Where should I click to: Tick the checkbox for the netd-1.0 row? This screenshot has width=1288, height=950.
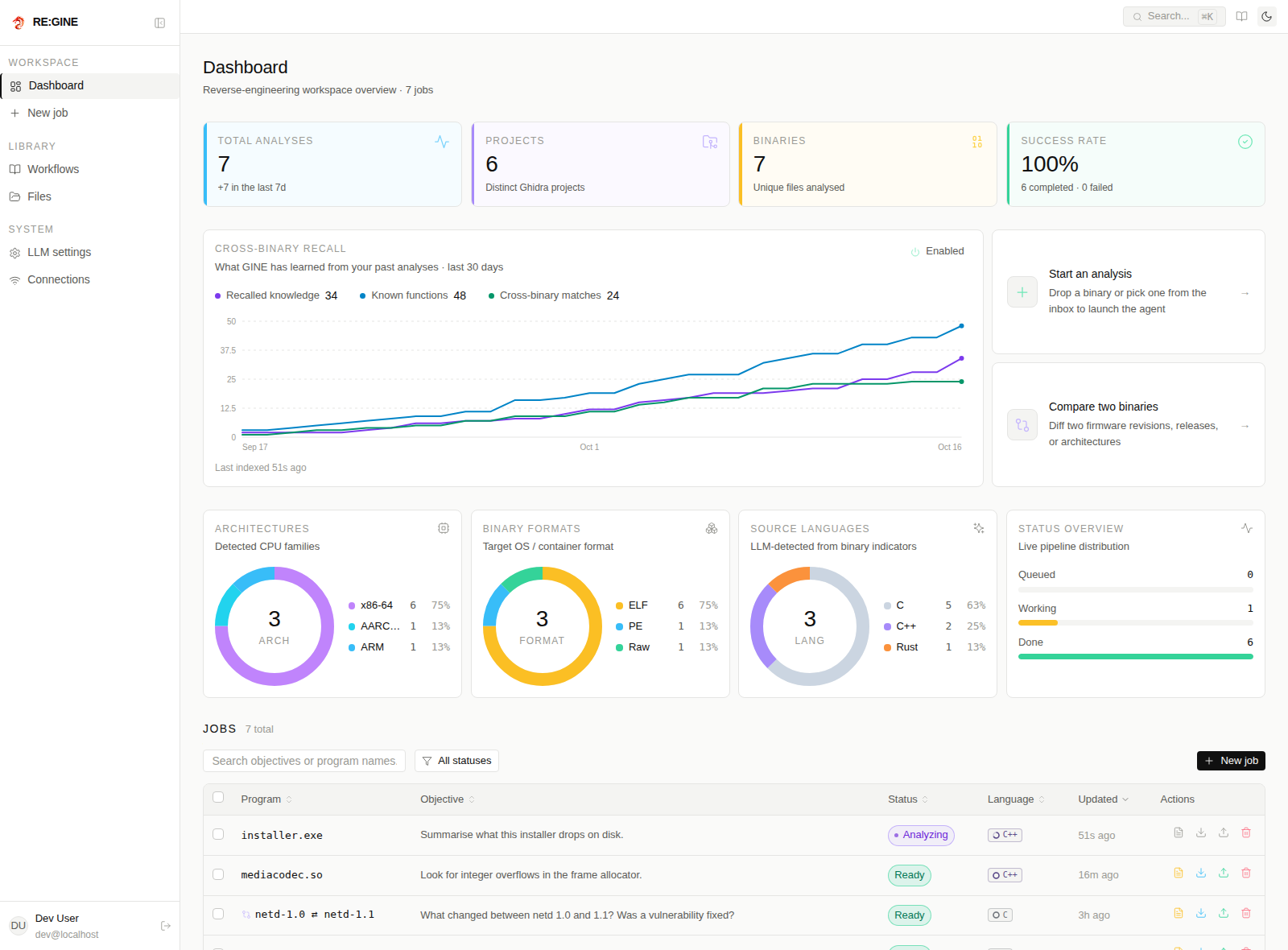coord(218,914)
